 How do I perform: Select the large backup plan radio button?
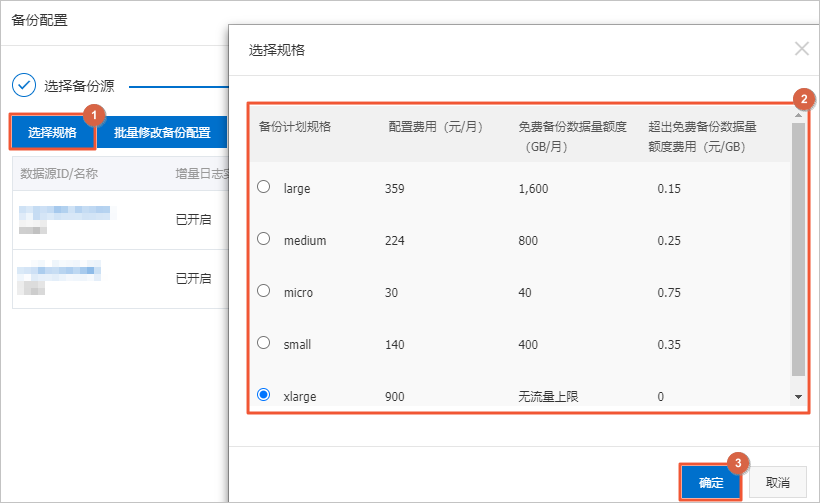tap(264, 187)
